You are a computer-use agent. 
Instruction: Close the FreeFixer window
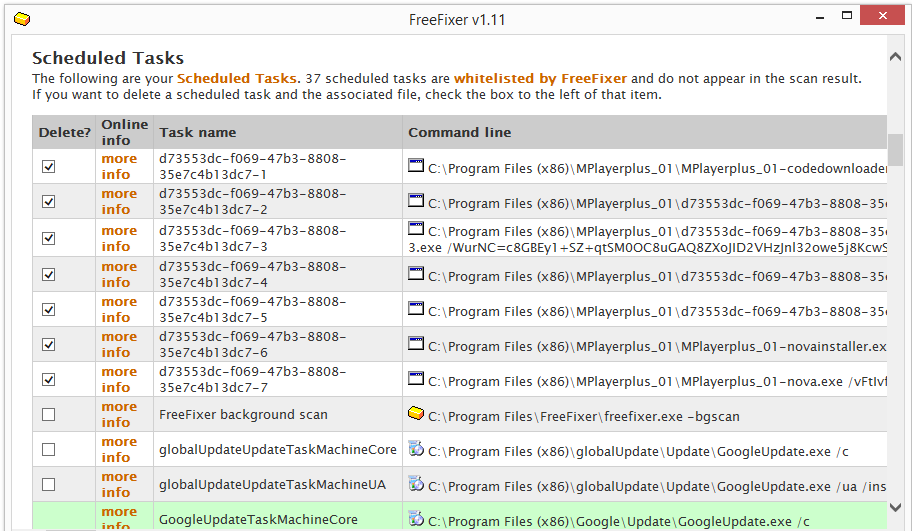pos(882,16)
